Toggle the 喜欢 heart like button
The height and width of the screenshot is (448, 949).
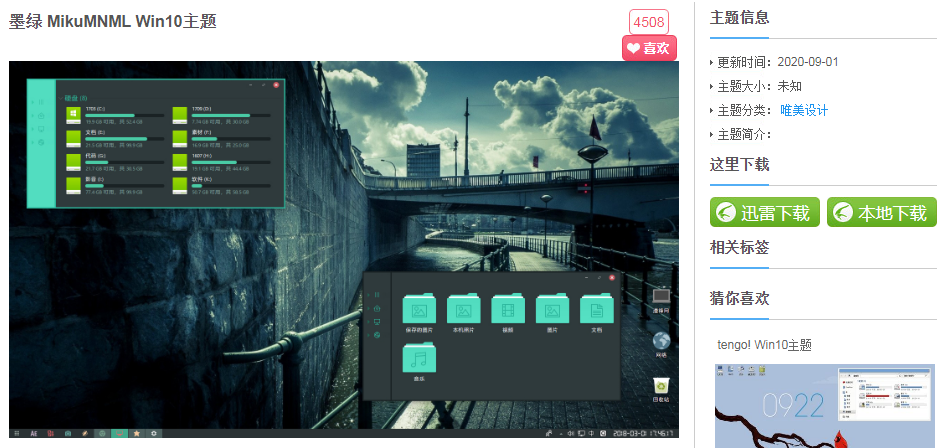click(x=649, y=48)
